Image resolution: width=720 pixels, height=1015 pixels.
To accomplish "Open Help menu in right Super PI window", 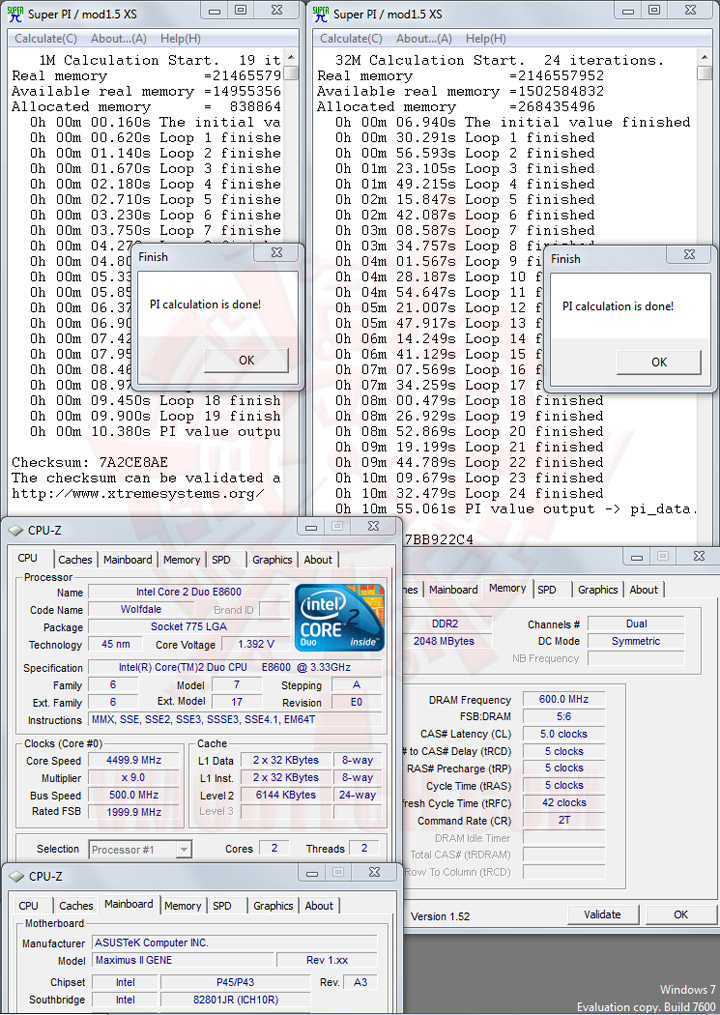I will pos(486,39).
